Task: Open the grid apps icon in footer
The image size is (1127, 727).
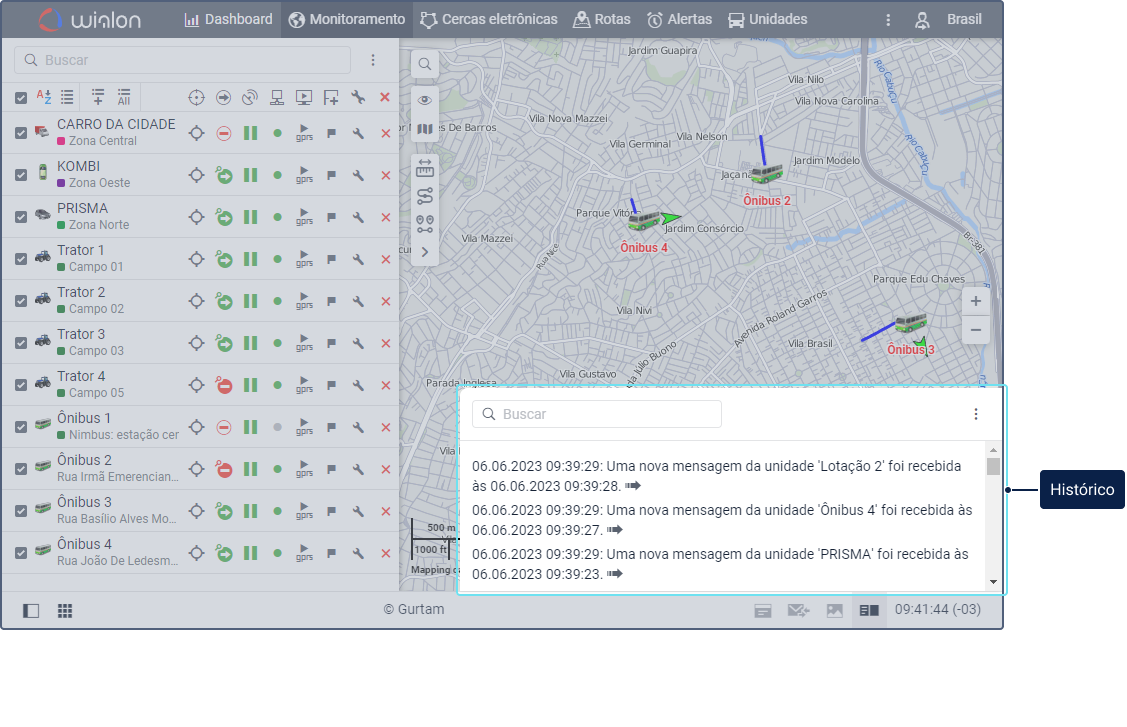Action: click(x=65, y=611)
